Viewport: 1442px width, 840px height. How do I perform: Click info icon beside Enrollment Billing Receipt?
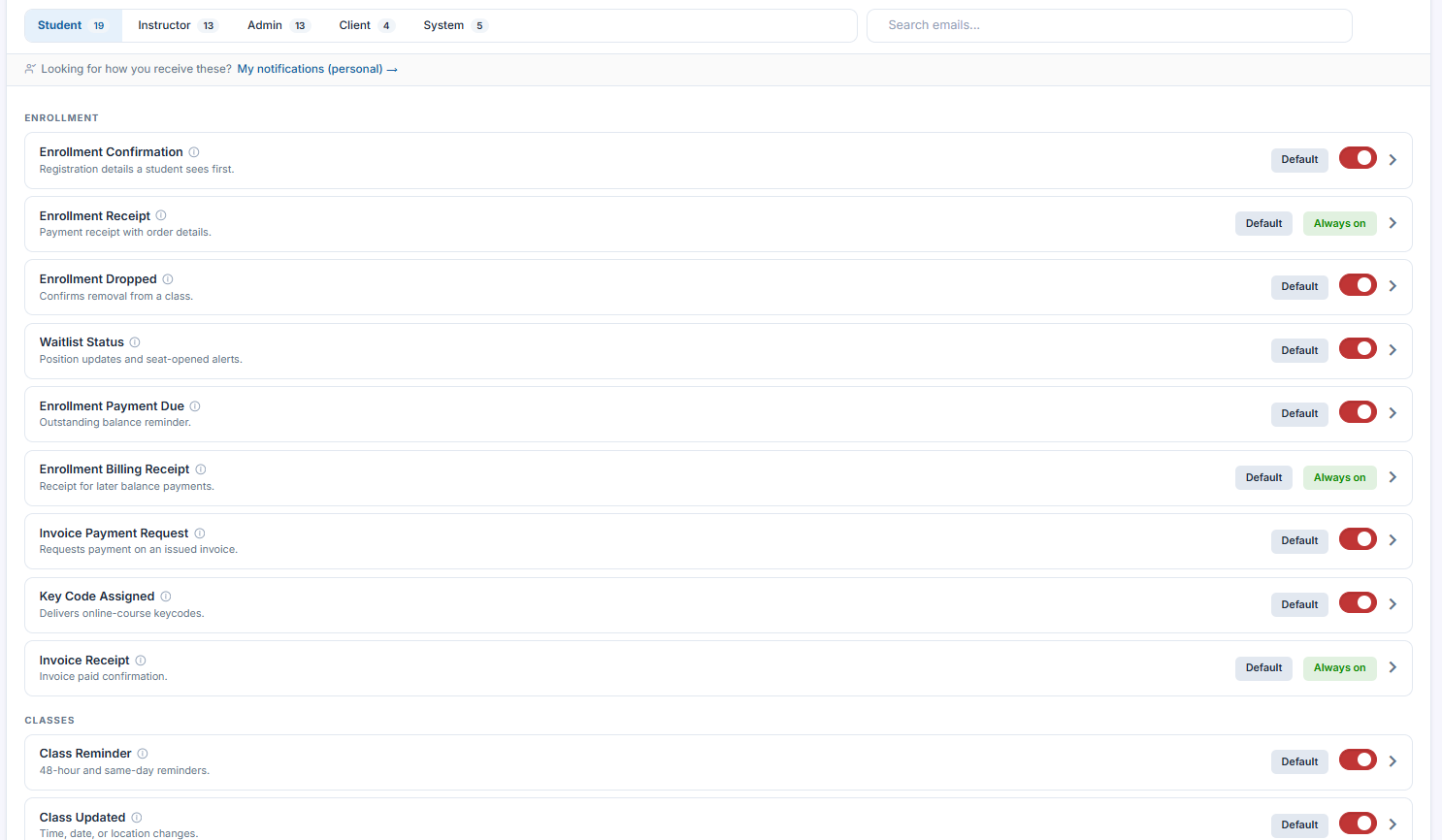coord(201,469)
